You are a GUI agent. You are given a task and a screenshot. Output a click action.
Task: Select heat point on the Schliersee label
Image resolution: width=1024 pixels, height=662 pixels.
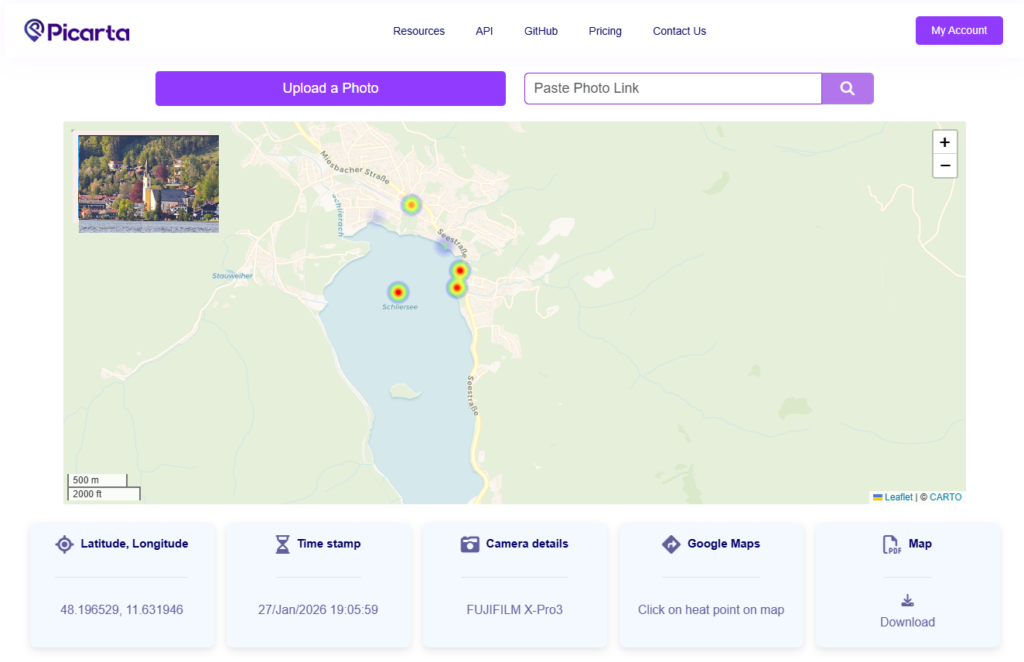[398, 292]
